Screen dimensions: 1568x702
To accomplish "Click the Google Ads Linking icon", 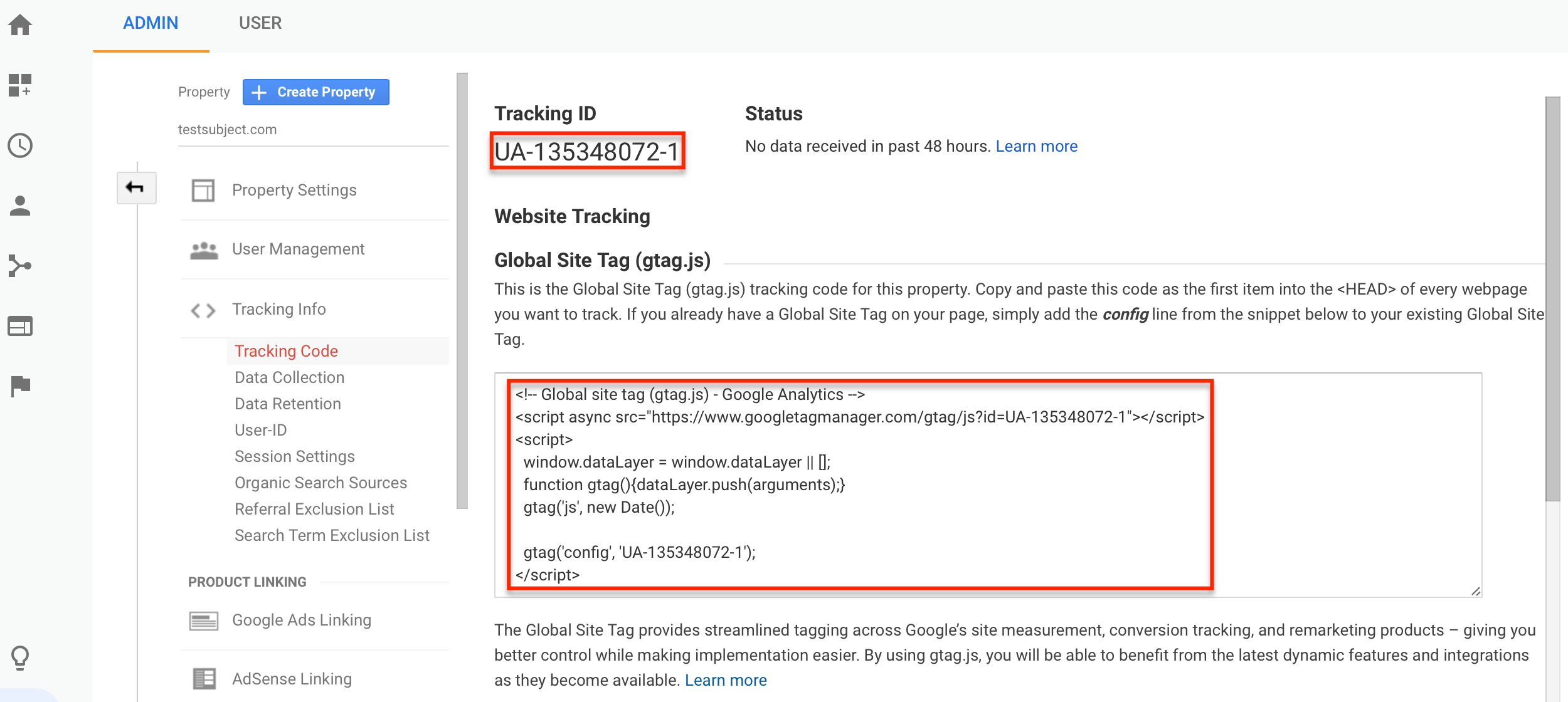I will point(204,621).
